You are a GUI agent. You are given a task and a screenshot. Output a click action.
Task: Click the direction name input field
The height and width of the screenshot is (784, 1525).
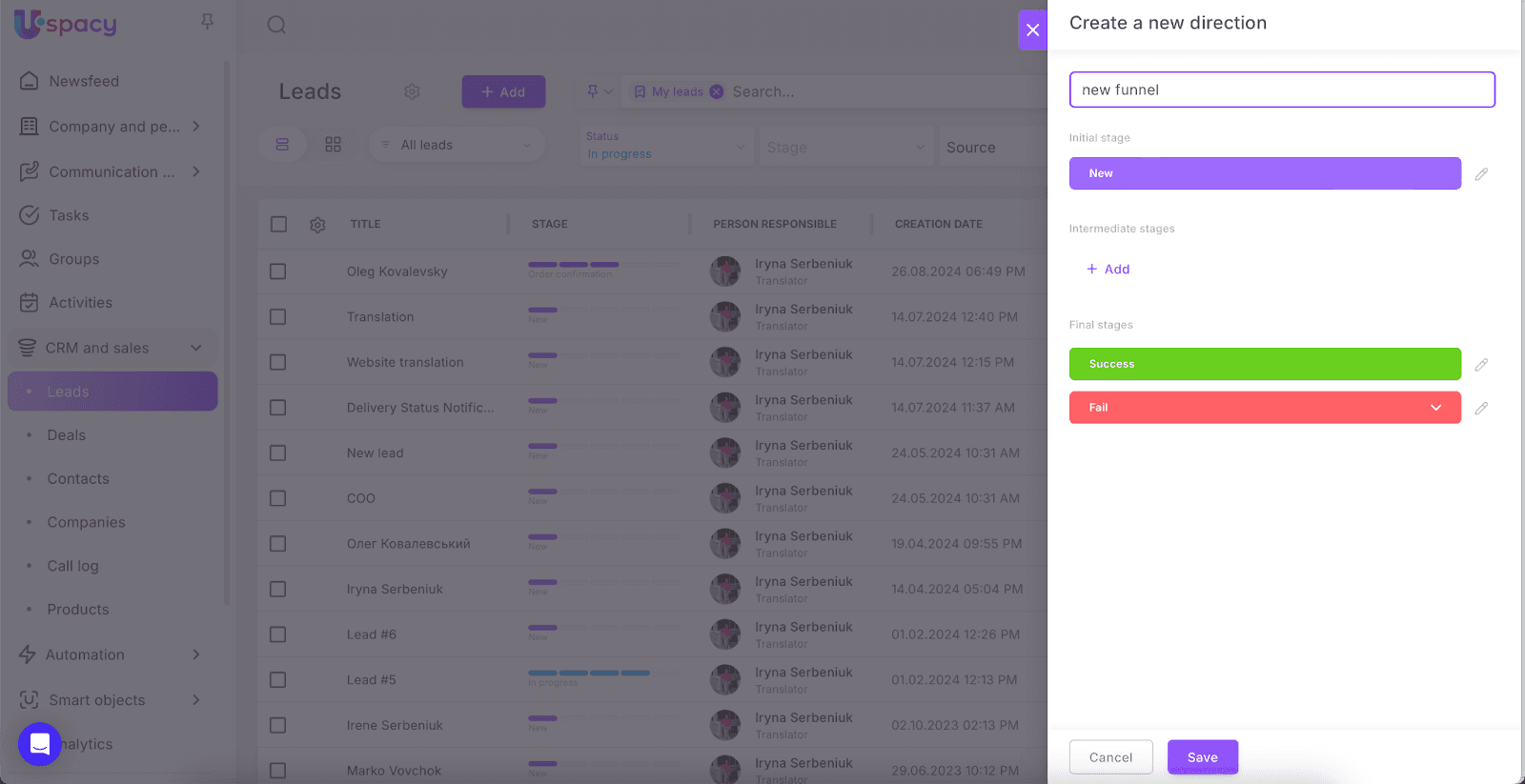click(x=1281, y=90)
